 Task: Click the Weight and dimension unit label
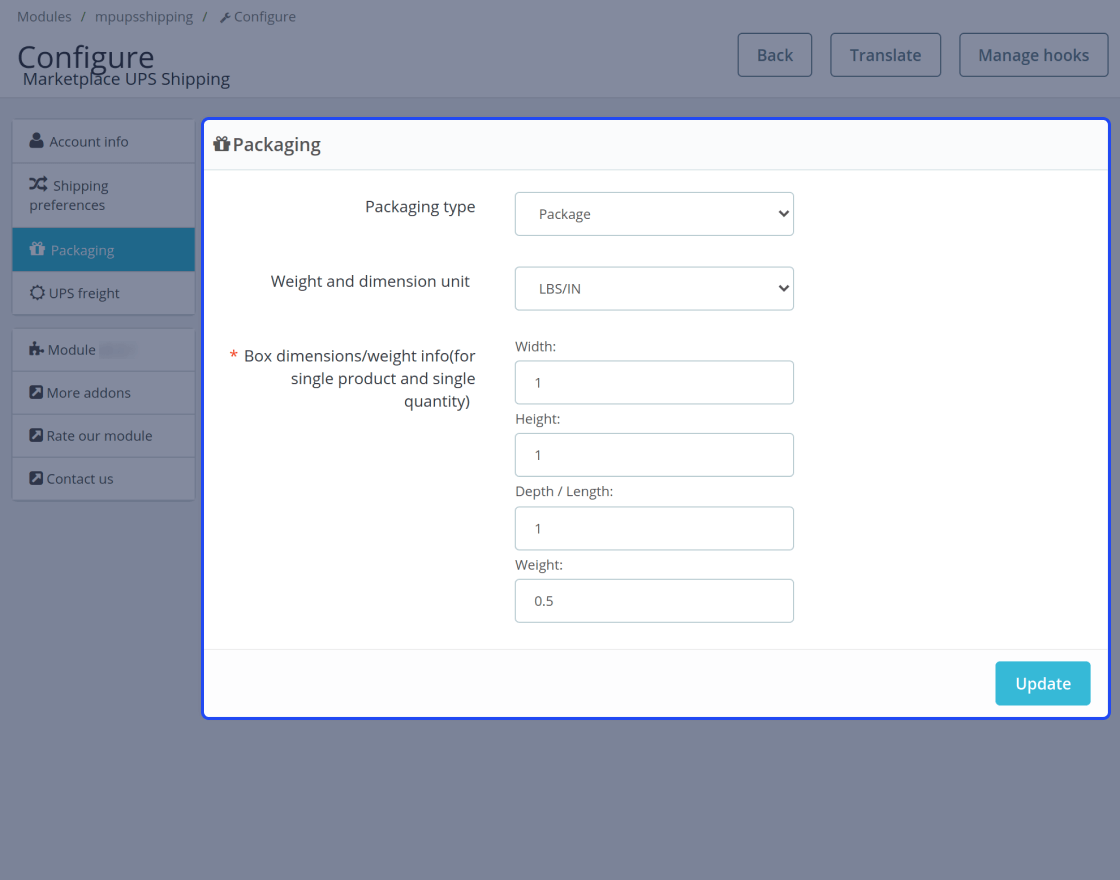point(370,281)
